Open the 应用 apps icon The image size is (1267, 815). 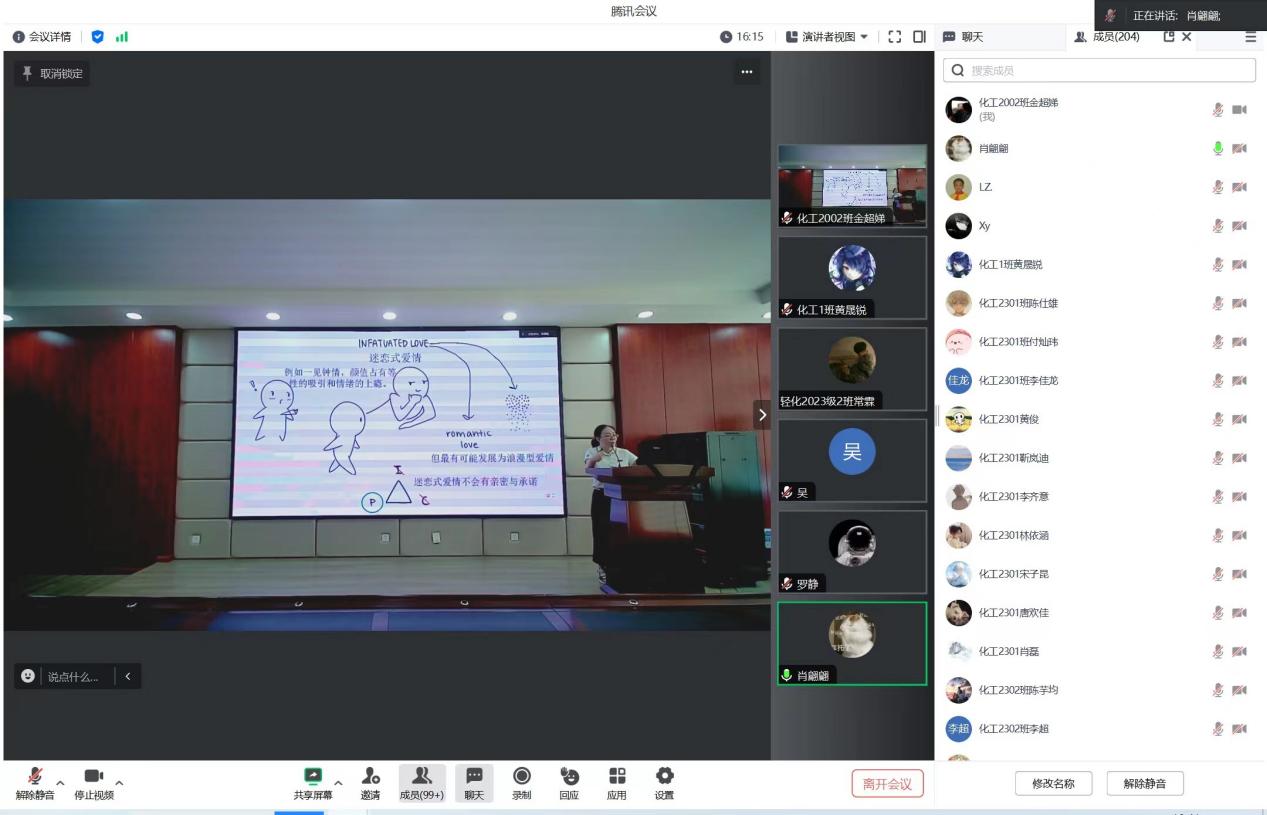pos(617,777)
